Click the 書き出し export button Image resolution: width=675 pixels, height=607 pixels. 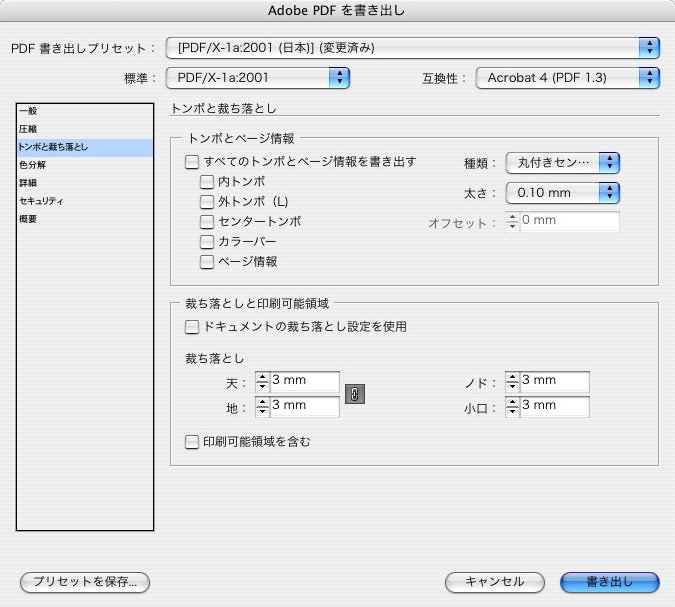click(x=610, y=582)
